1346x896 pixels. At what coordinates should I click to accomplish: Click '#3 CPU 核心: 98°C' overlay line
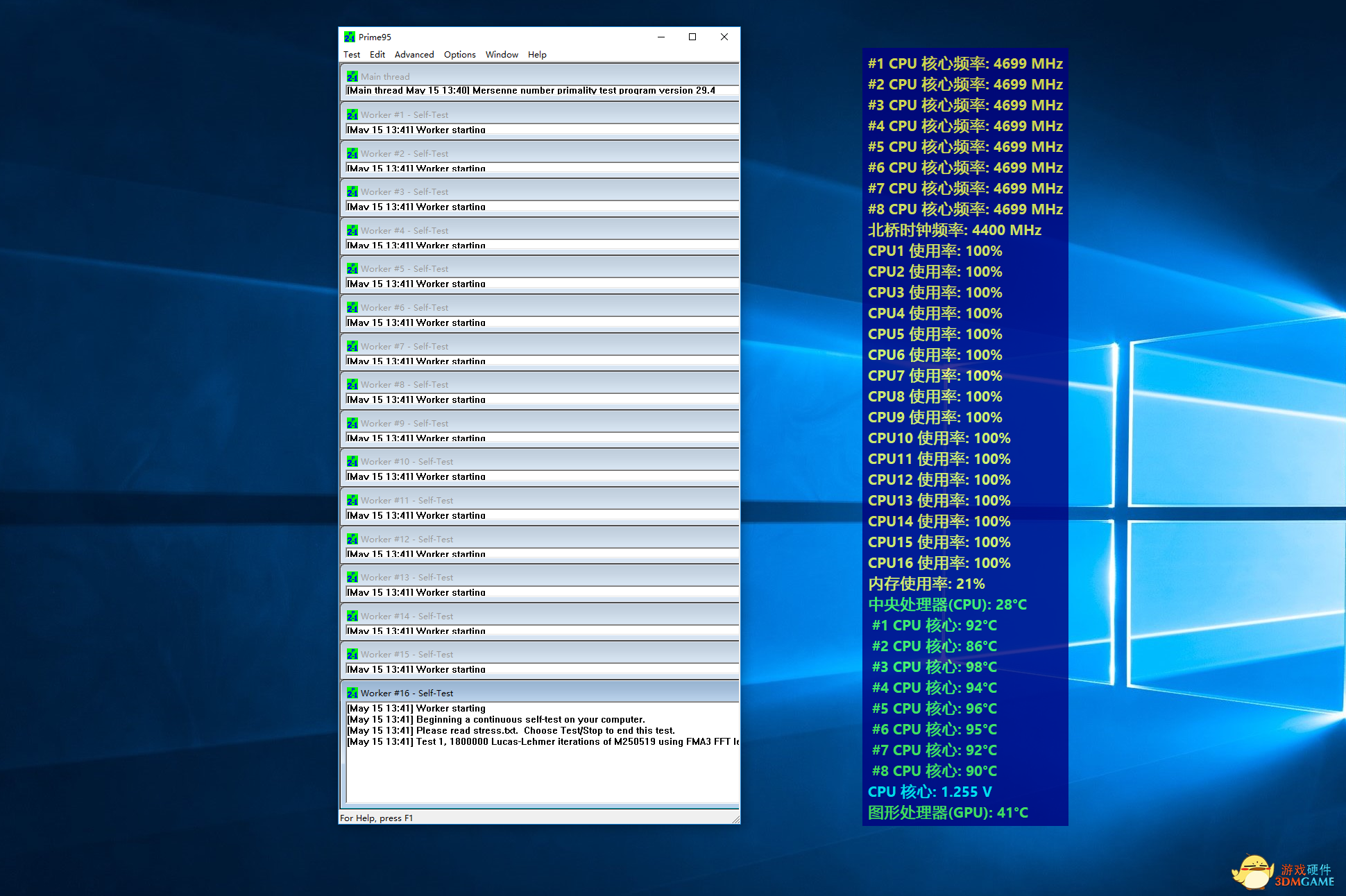click(935, 667)
